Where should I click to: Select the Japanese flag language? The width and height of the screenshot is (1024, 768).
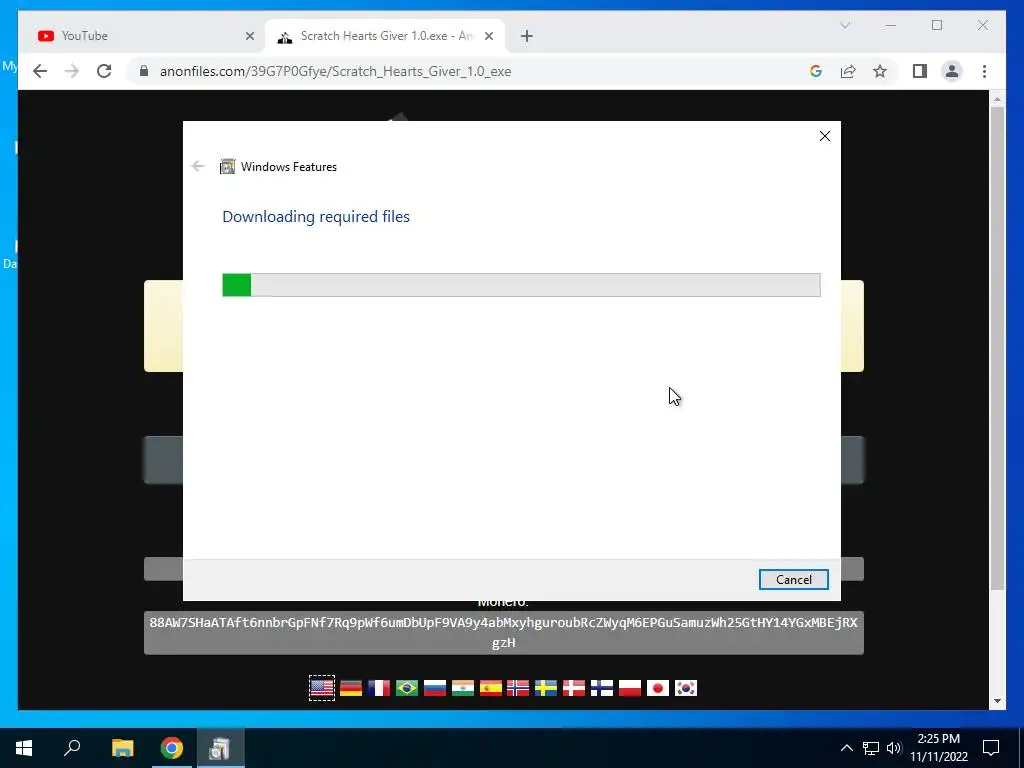point(658,688)
